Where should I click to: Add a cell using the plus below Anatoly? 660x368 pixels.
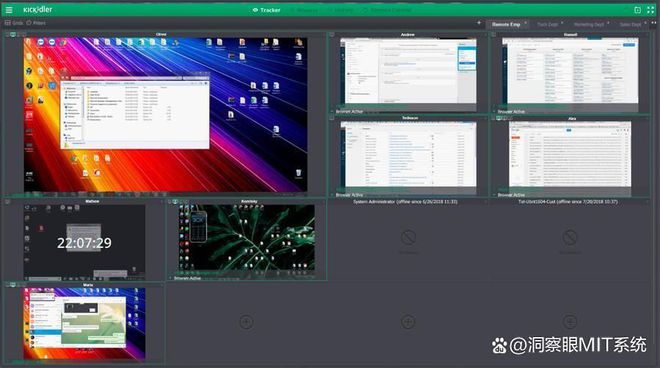pyautogui.click(x=246, y=322)
